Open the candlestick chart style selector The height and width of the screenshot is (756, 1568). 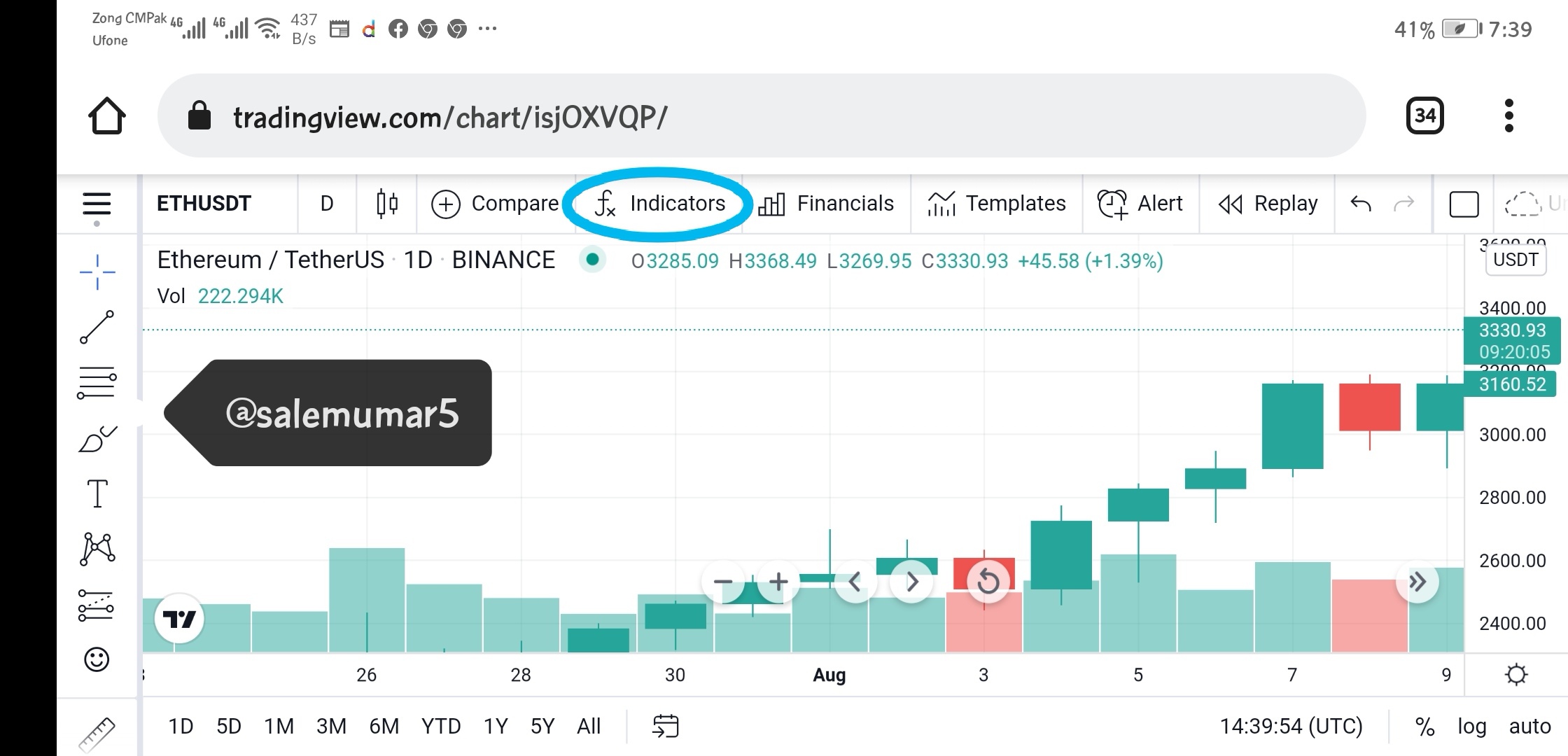coord(387,204)
